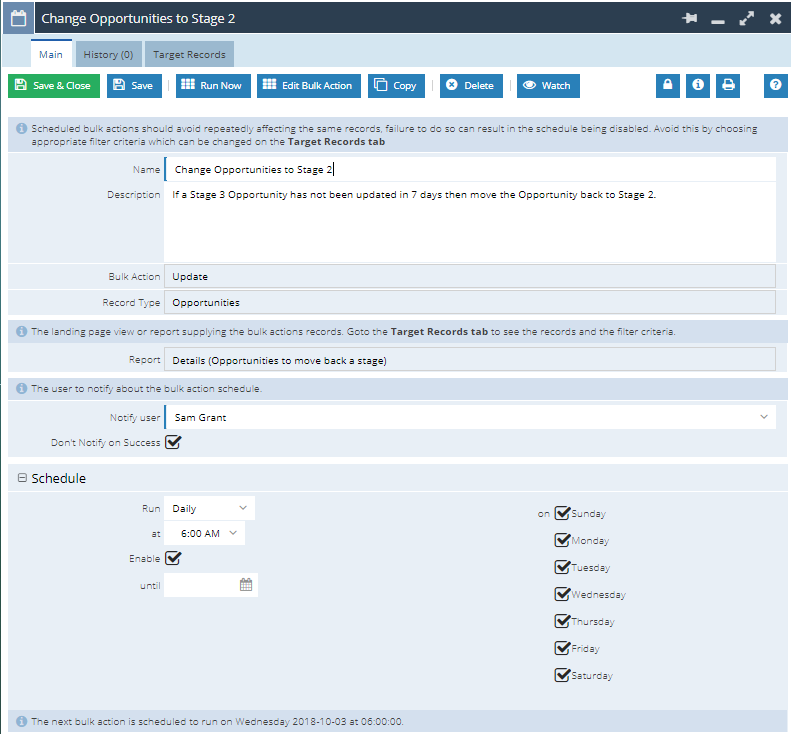Open the calendar picker for until date
This screenshot has width=791, height=734.
point(246,585)
